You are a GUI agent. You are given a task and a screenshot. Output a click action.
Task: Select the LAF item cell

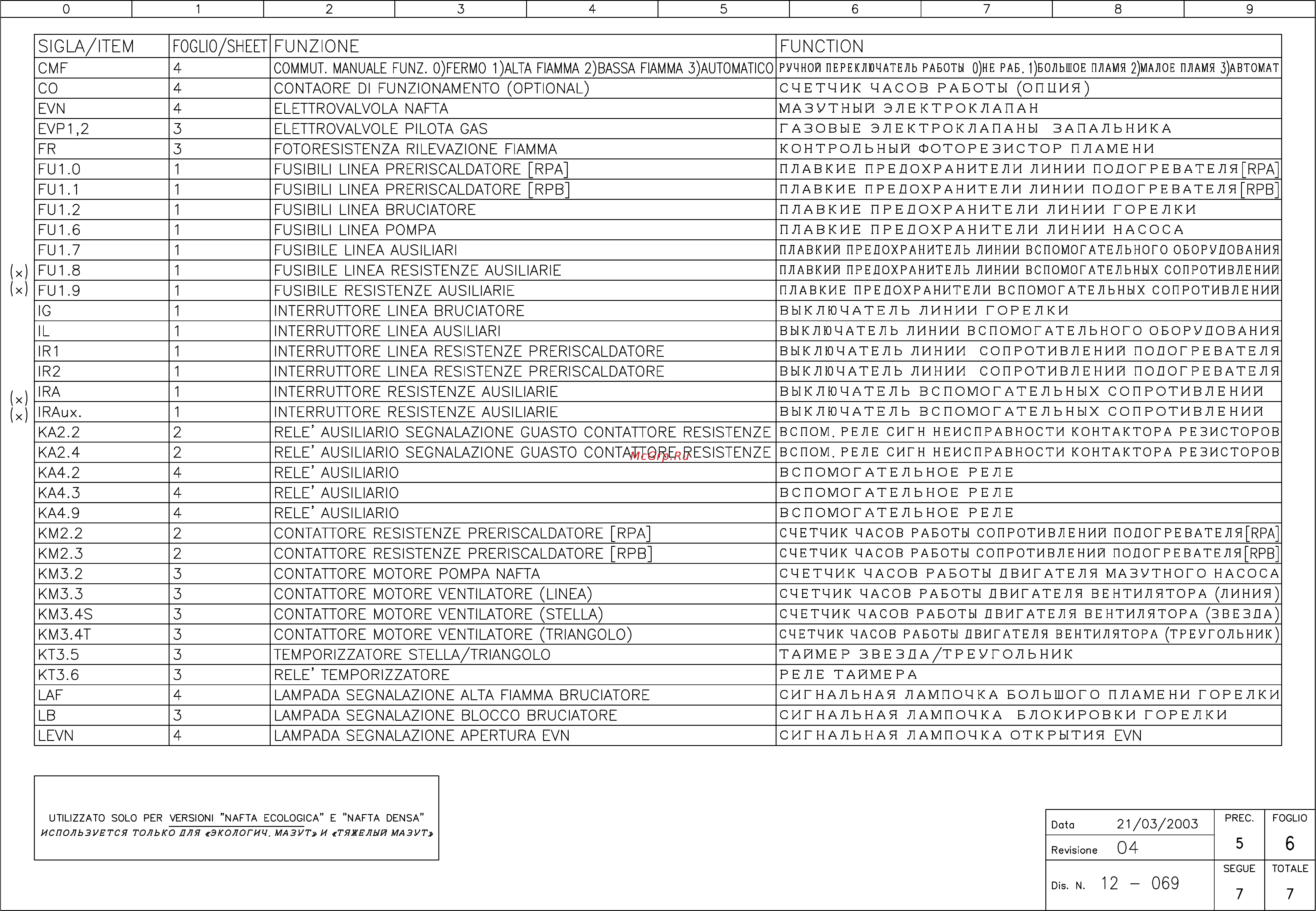pos(101,695)
